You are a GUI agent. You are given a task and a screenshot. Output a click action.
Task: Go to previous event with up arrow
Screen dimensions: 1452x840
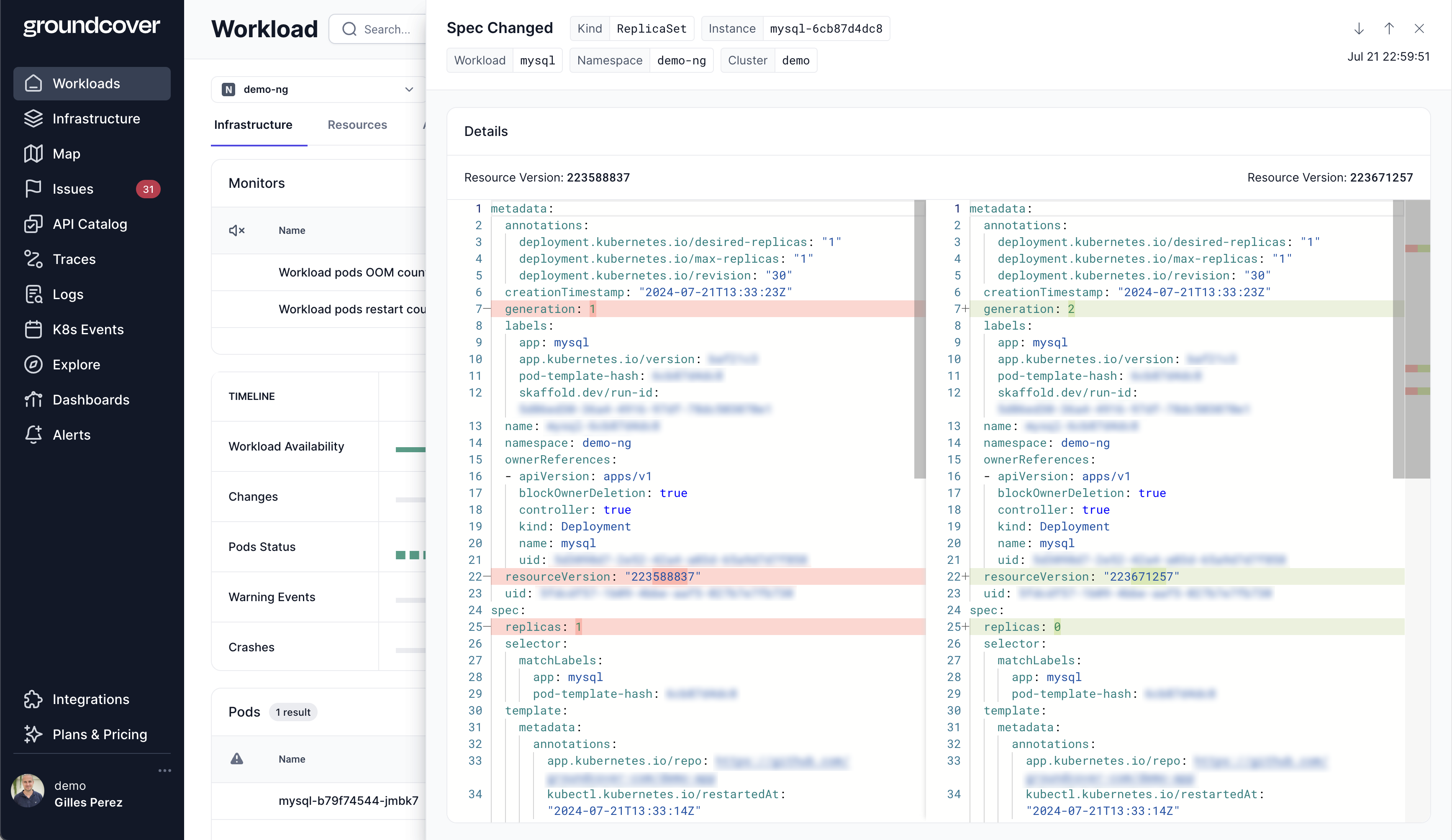(x=1389, y=29)
